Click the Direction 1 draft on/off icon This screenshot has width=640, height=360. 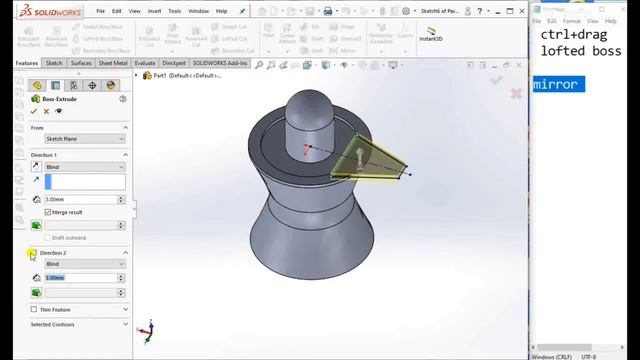(36, 225)
